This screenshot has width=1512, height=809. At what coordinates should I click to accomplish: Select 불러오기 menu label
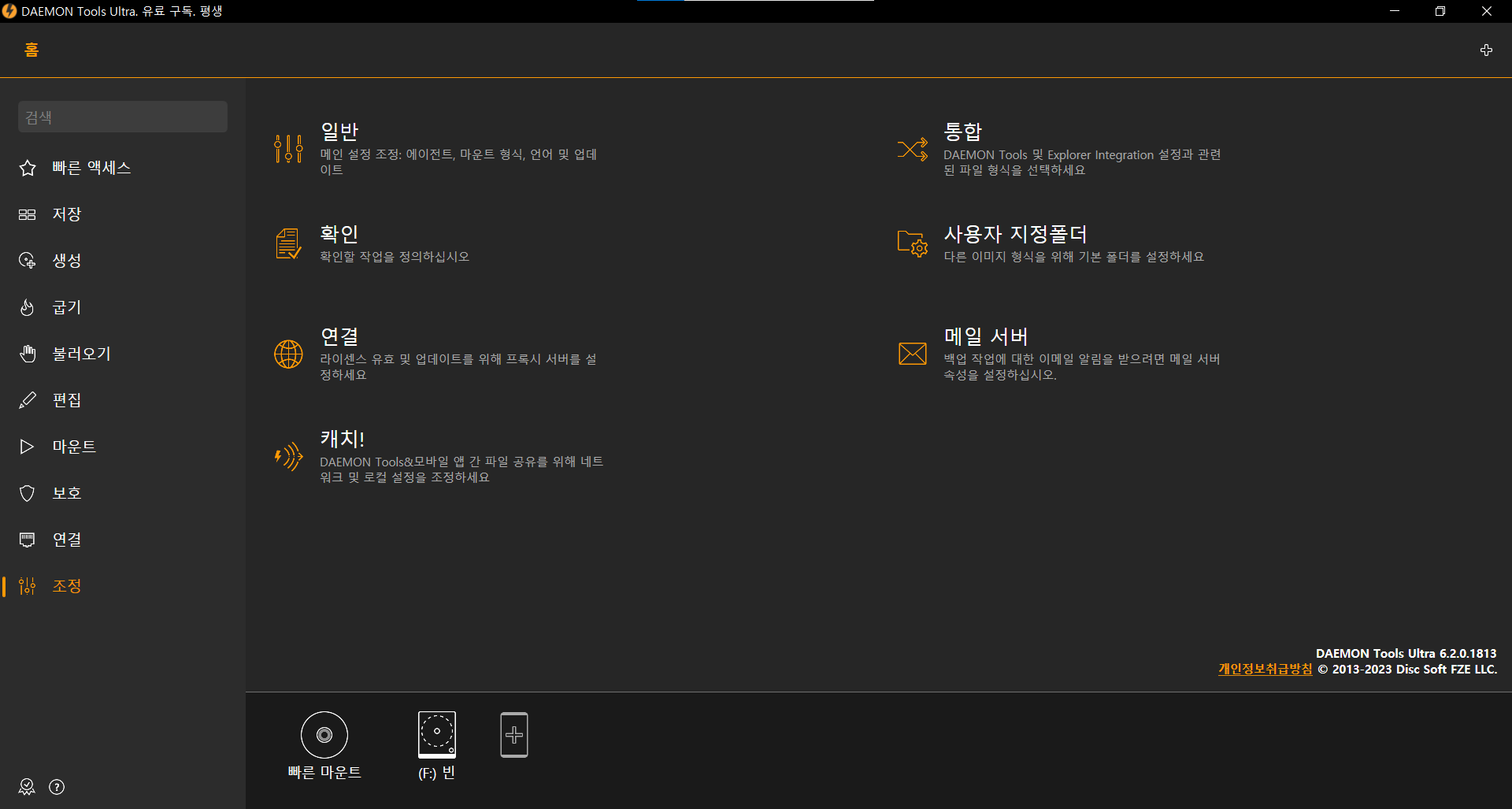tap(82, 354)
